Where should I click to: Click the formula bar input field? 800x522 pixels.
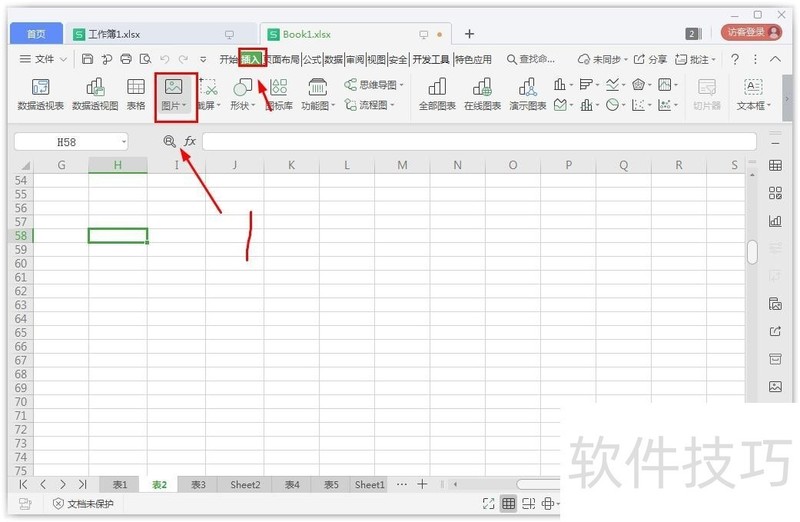pyautogui.click(x=479, y=141)
